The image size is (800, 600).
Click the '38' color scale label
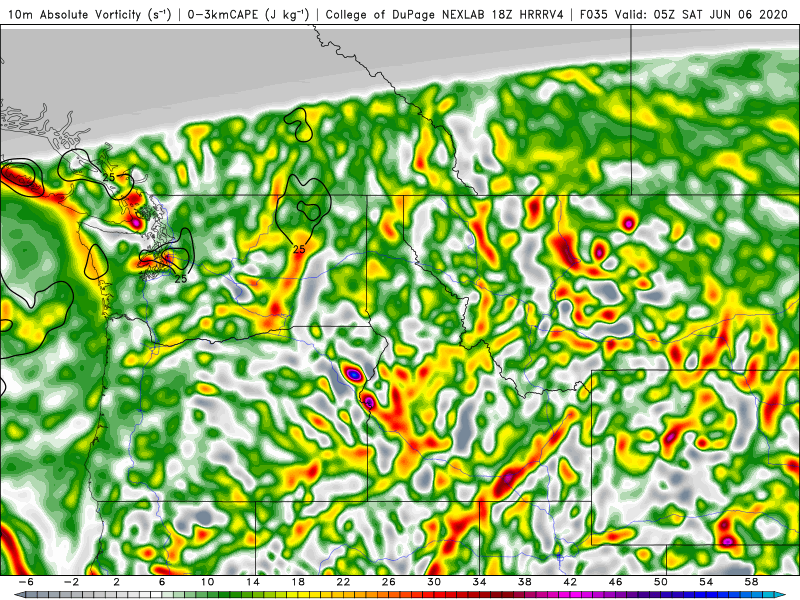click(524, 582)
